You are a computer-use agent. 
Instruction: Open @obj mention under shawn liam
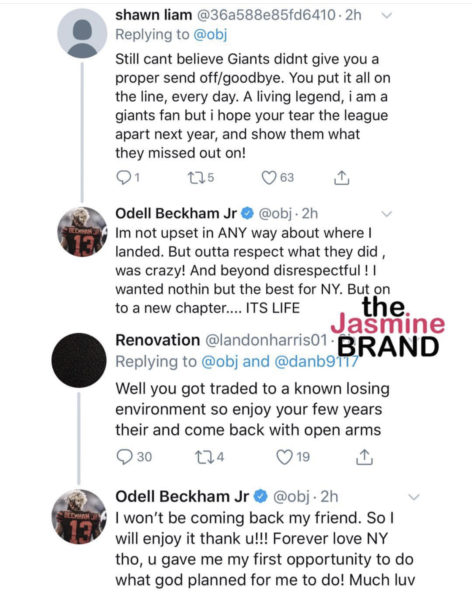coord(210,34)
